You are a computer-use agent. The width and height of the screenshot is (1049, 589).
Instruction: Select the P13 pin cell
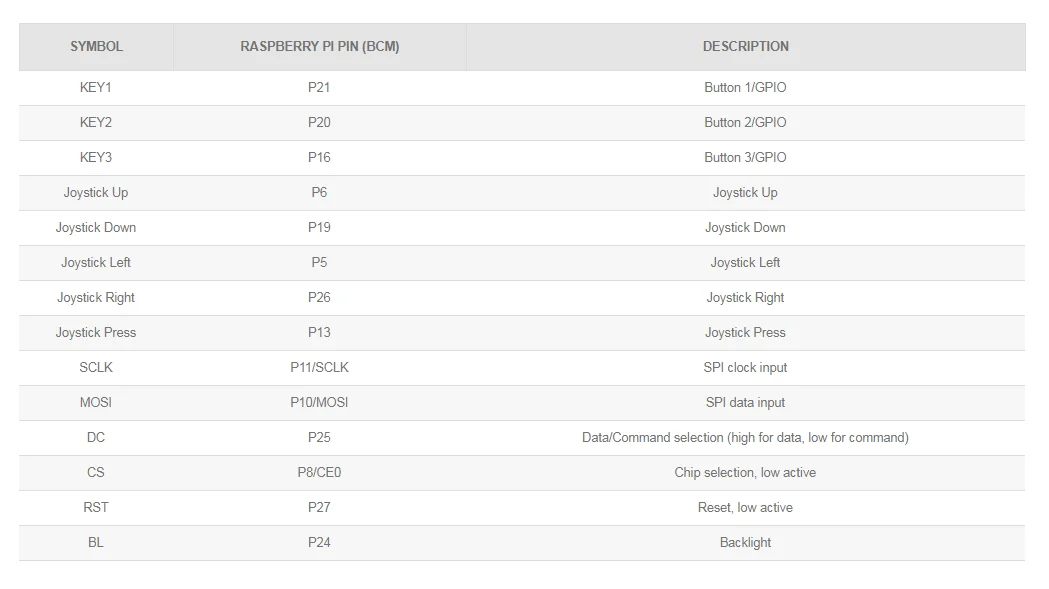pos(319,332)
